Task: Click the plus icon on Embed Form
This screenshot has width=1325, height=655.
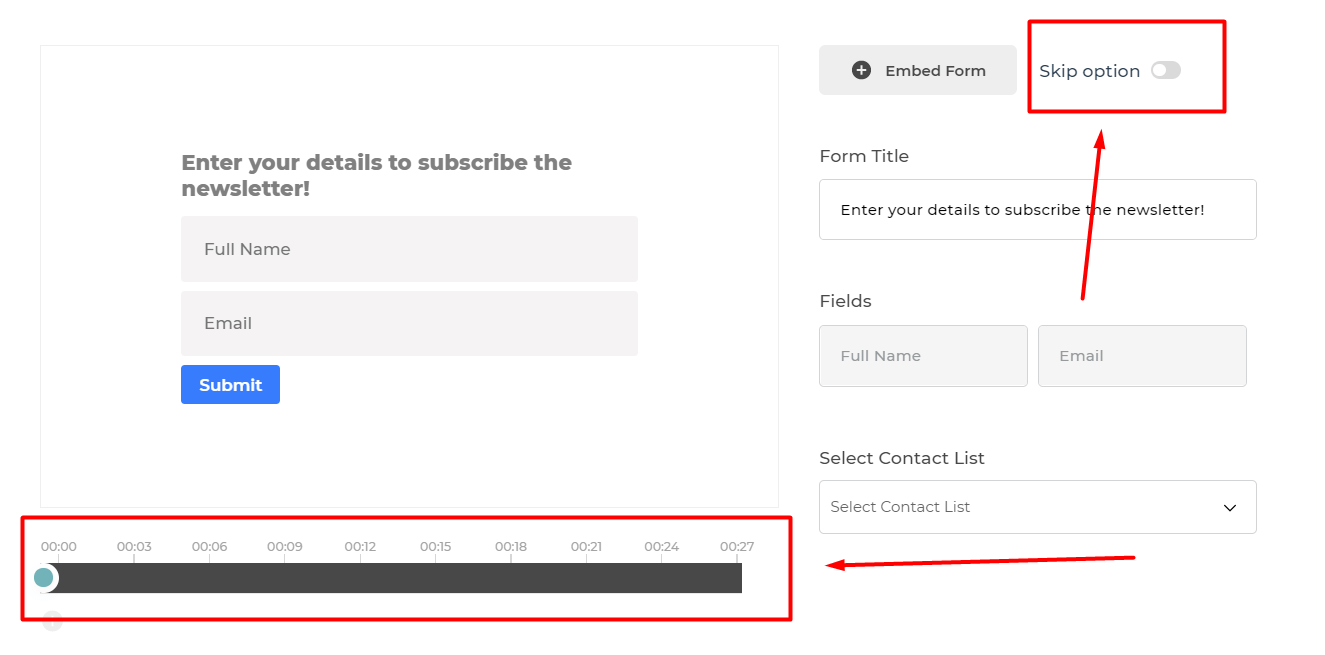Action: click(861, 71)
